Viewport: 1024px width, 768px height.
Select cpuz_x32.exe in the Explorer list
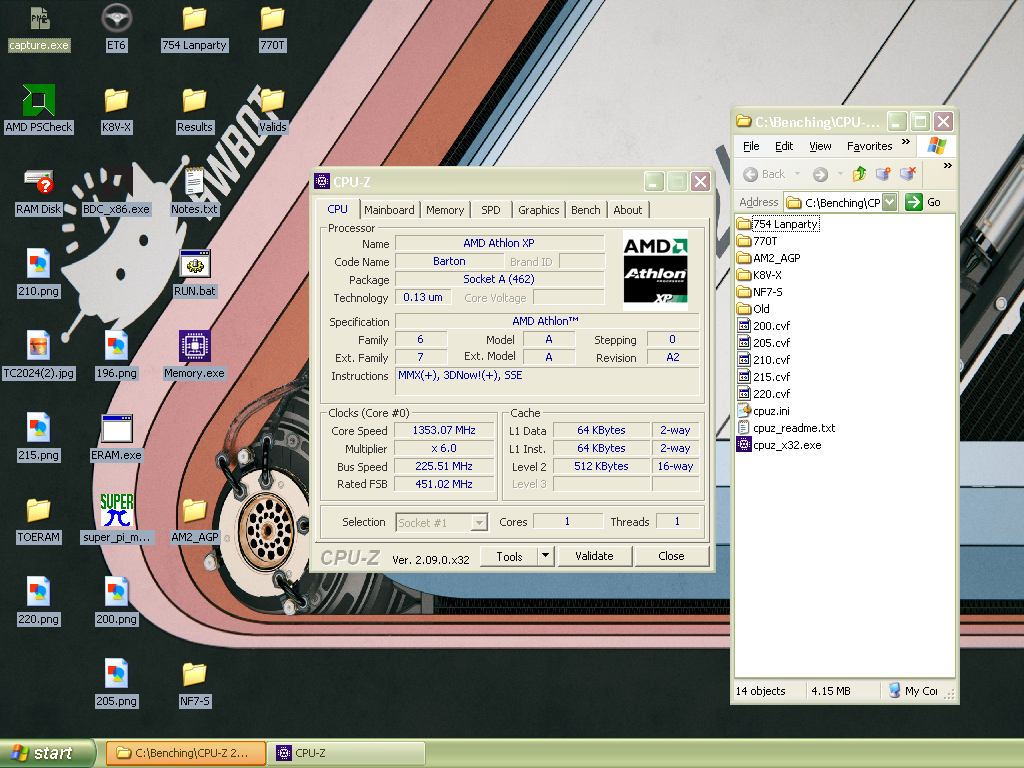[779, 445]
